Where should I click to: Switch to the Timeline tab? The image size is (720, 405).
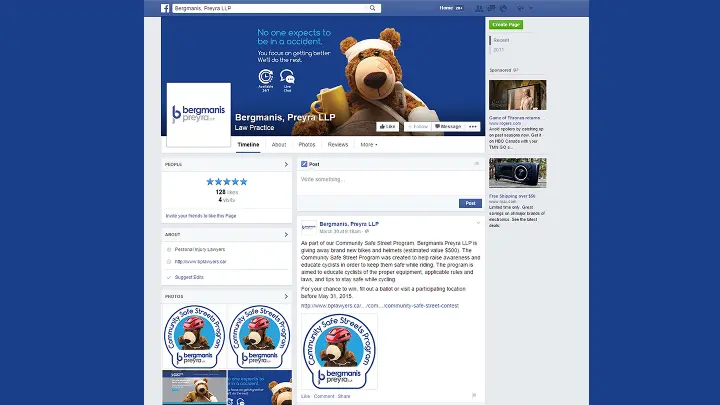coord(248,145)
